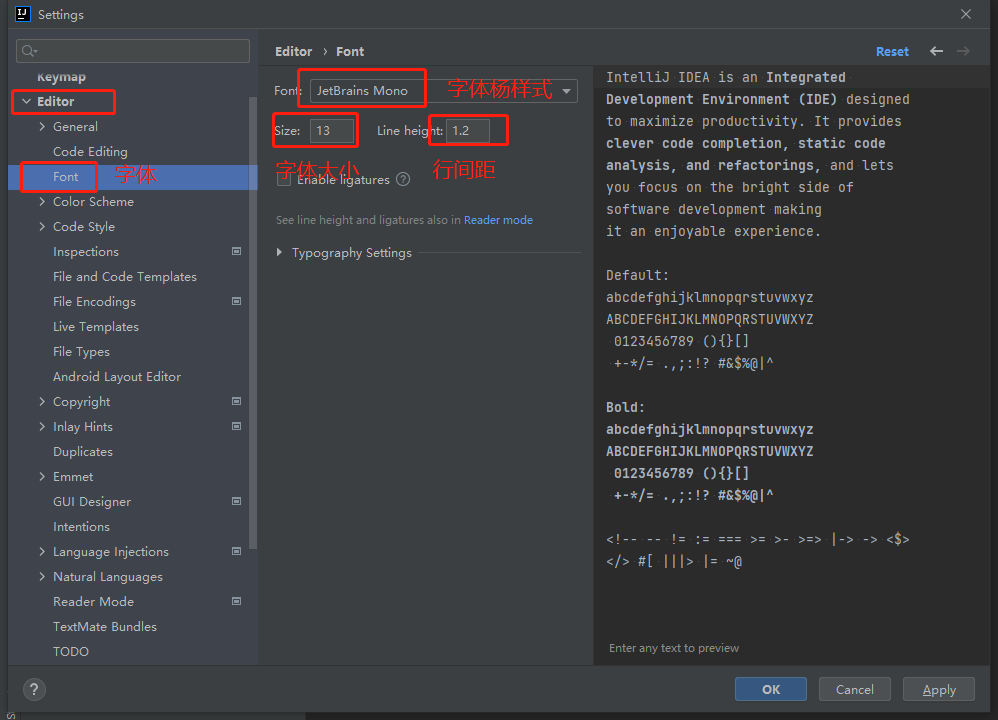Click Editor in the breadcrumb
998x720 pixels.
(293, 52)
